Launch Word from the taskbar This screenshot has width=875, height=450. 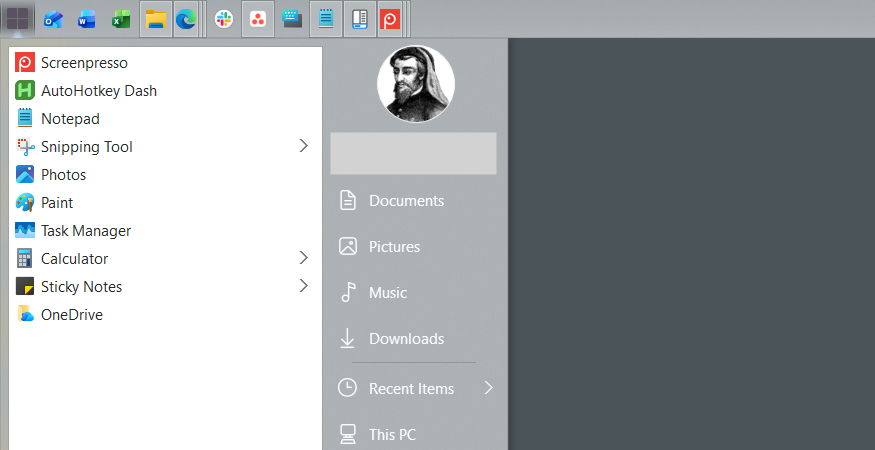coord(87,20)
